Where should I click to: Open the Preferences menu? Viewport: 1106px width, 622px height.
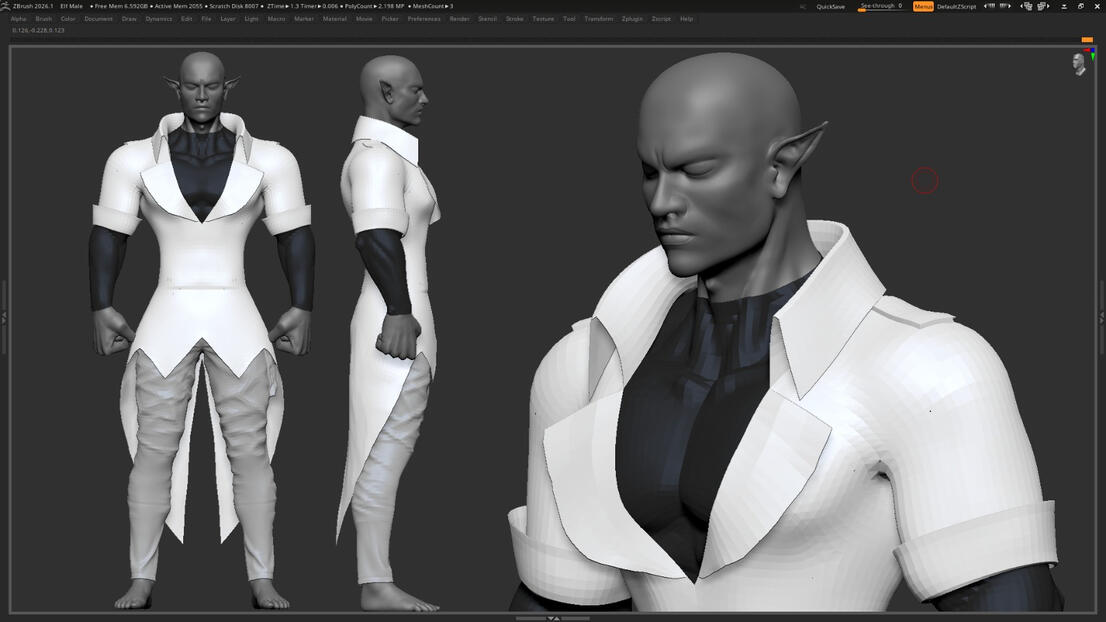point(423,18)
